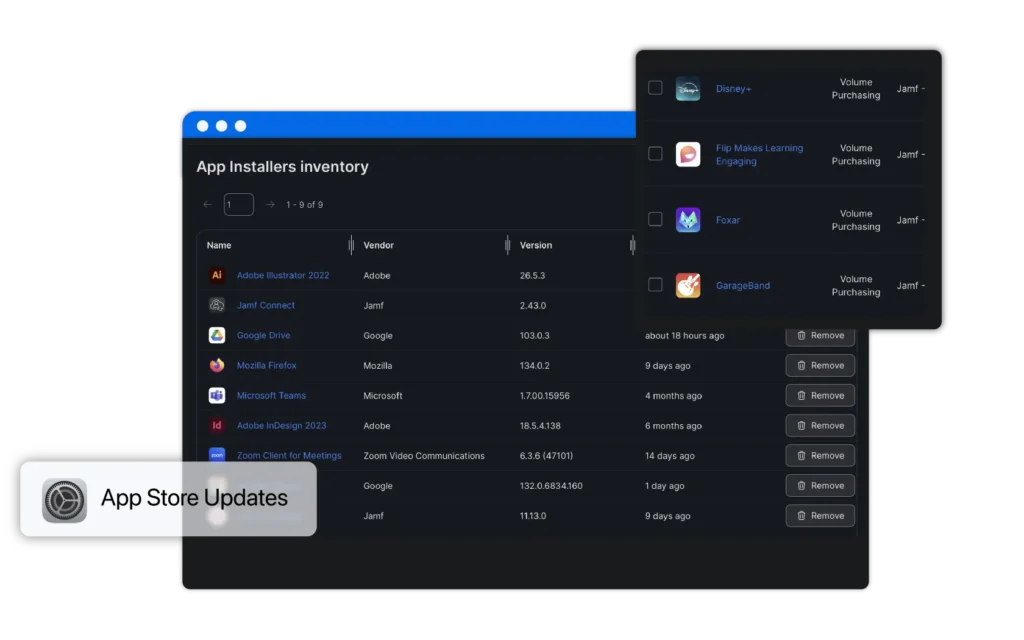Sort by the Name column header
The height and width of the screenshot is (640, 1024).
219,246
